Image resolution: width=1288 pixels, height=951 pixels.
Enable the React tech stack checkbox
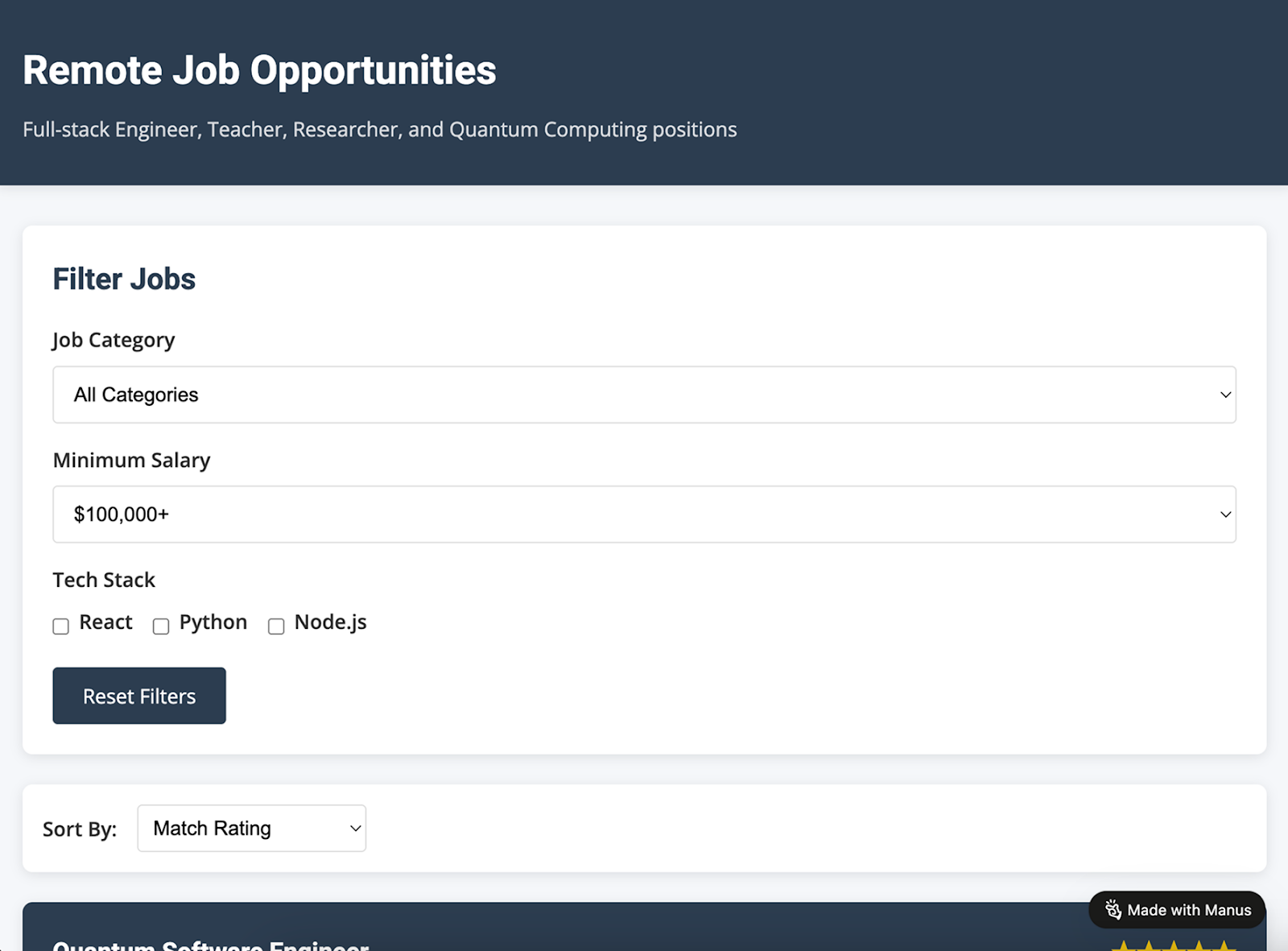pos(60,626)
